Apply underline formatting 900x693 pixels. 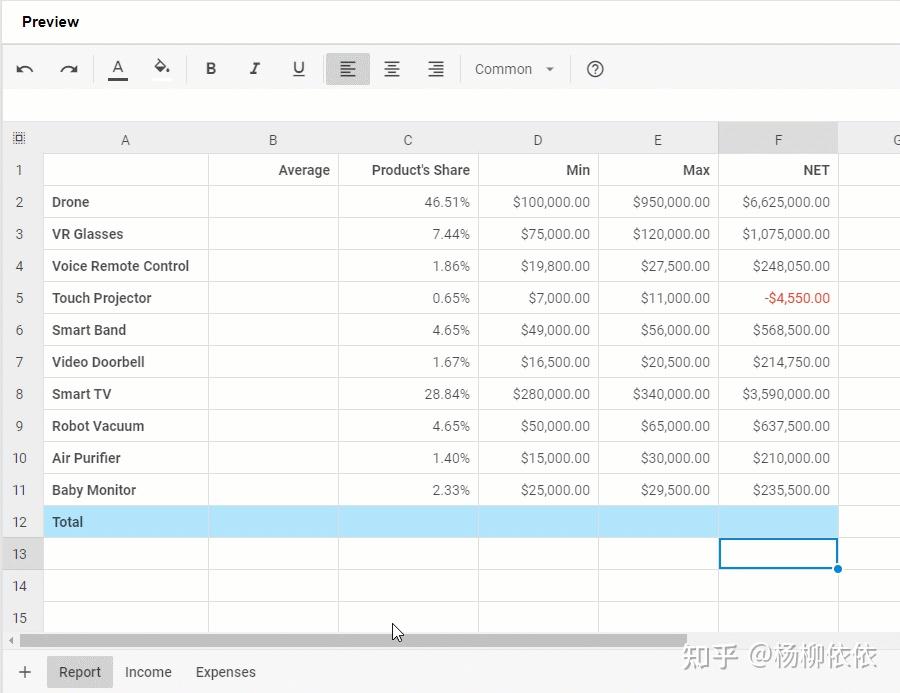point(298,68)
